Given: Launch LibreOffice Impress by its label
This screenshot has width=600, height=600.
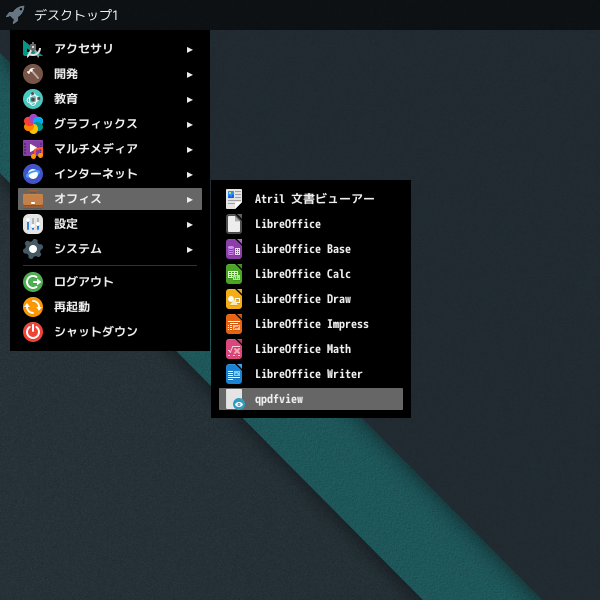Looking at the screenshot, I should pos(312,324).
